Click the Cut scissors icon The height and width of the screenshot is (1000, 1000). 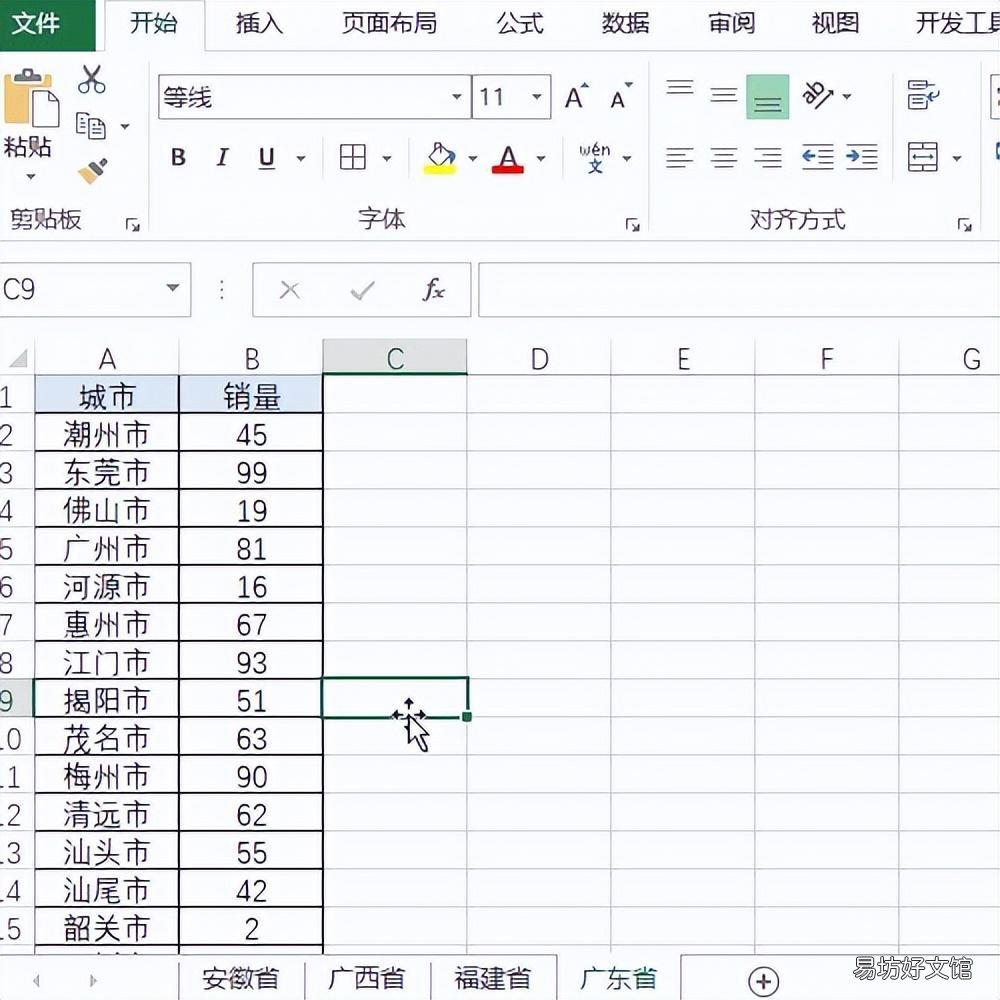click(x=92, y=80)
